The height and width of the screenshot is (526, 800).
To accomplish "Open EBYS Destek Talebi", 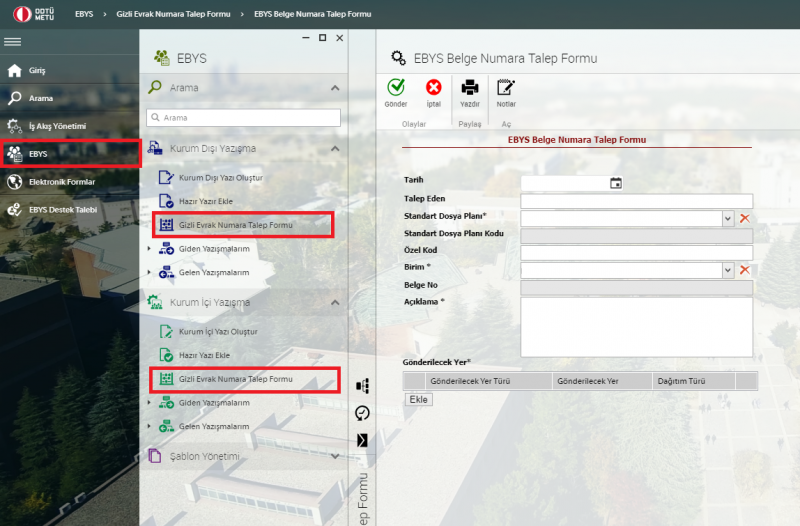I will (x=69, y=209).
